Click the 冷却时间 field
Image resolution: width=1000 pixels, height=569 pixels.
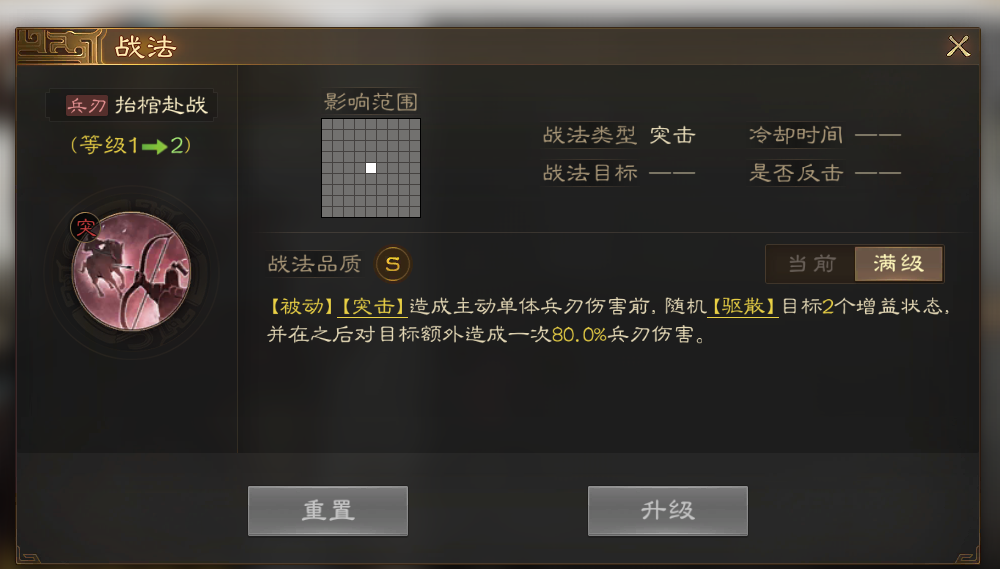tap(825, 135)
